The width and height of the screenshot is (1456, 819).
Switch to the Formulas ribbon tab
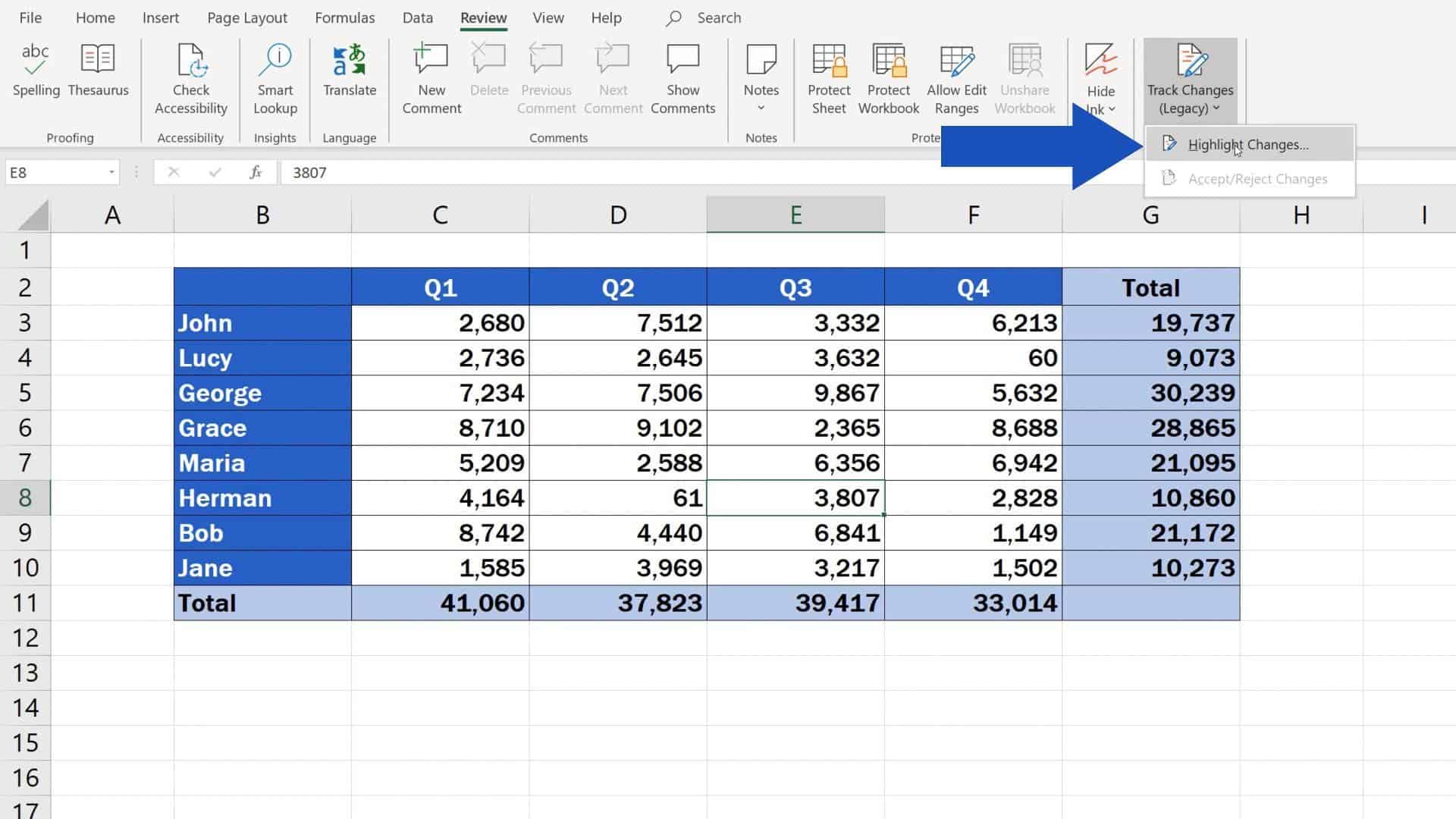(x=344, y=17)
